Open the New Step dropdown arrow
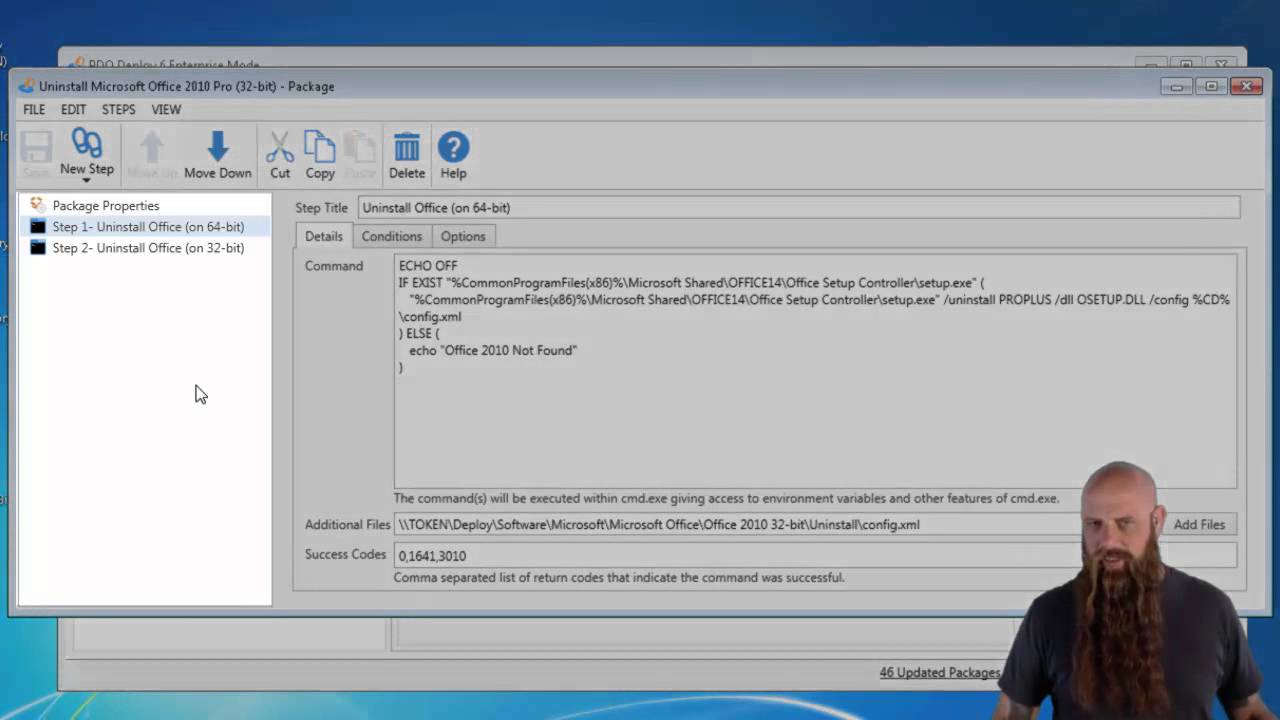 87,181
